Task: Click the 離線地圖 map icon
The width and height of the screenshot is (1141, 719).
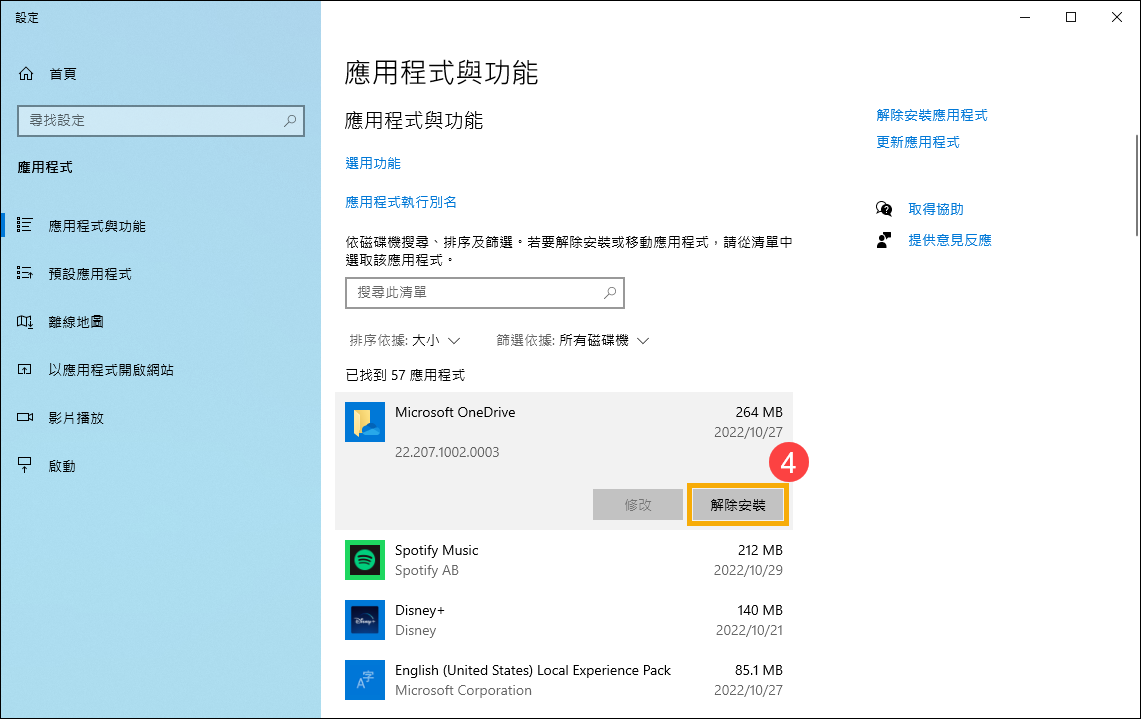Action: [25, 322]
